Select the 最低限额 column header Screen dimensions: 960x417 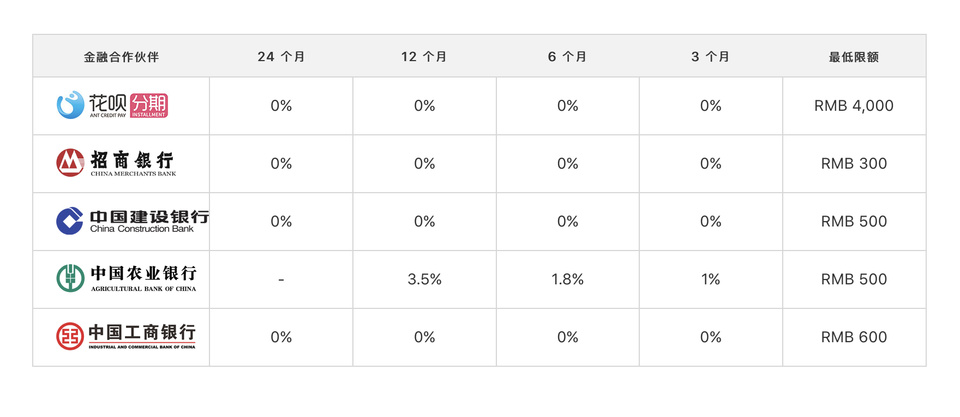point(853,57)
